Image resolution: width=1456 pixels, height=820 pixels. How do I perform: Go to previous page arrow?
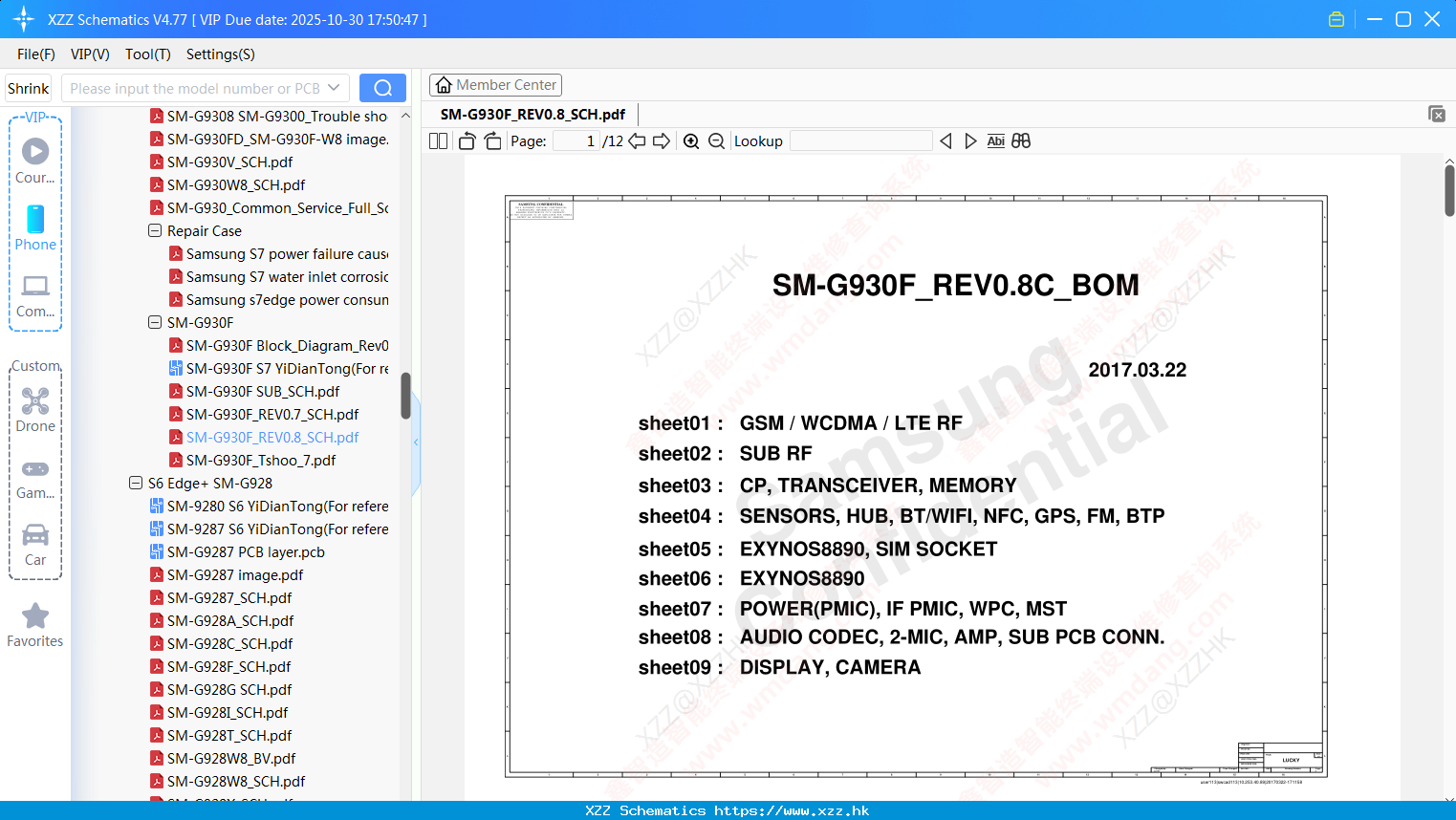pos(637,141)
